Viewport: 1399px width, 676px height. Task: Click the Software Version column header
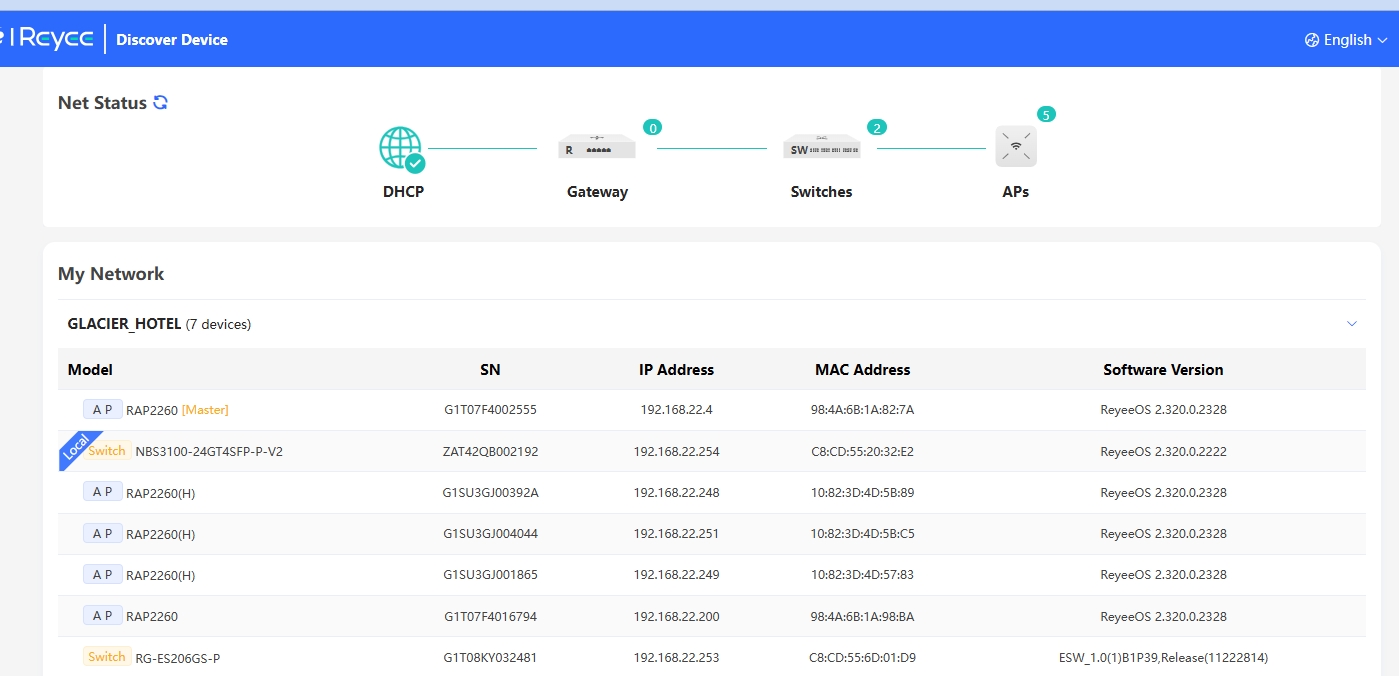point(1163,370)
